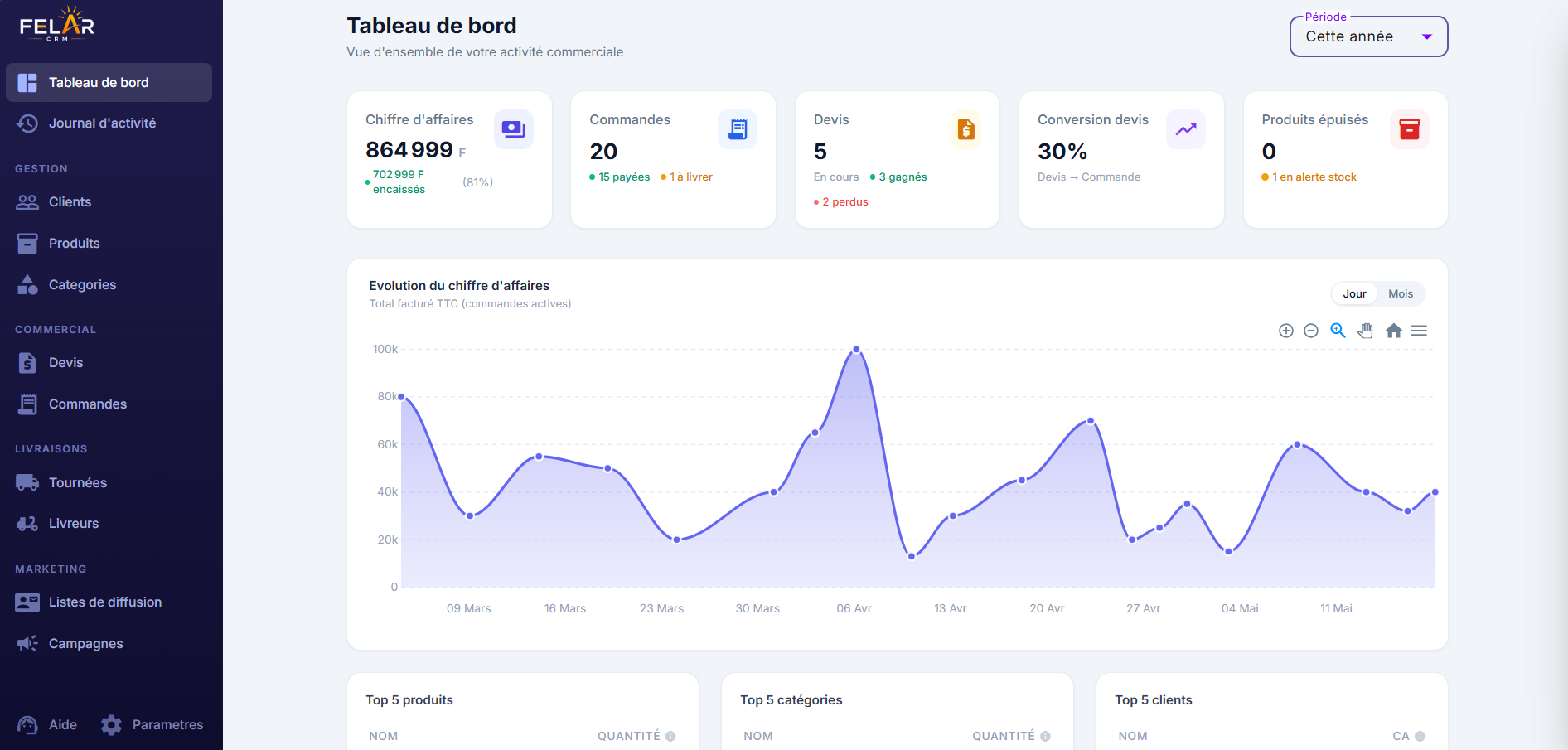
Task: Reset chart zoom with home icon
Action: [1394, 331]
